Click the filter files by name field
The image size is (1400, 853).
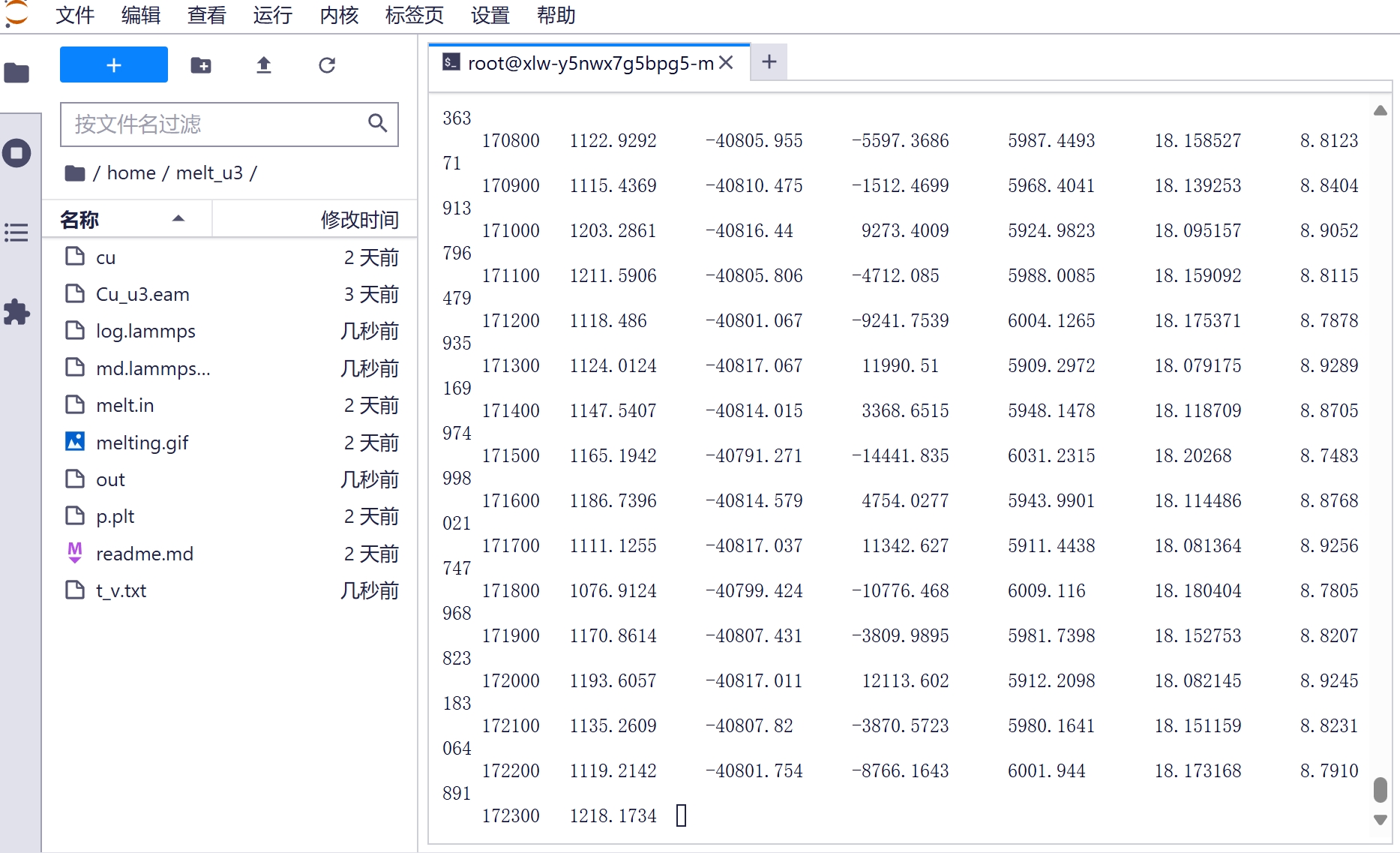(217, 124)
